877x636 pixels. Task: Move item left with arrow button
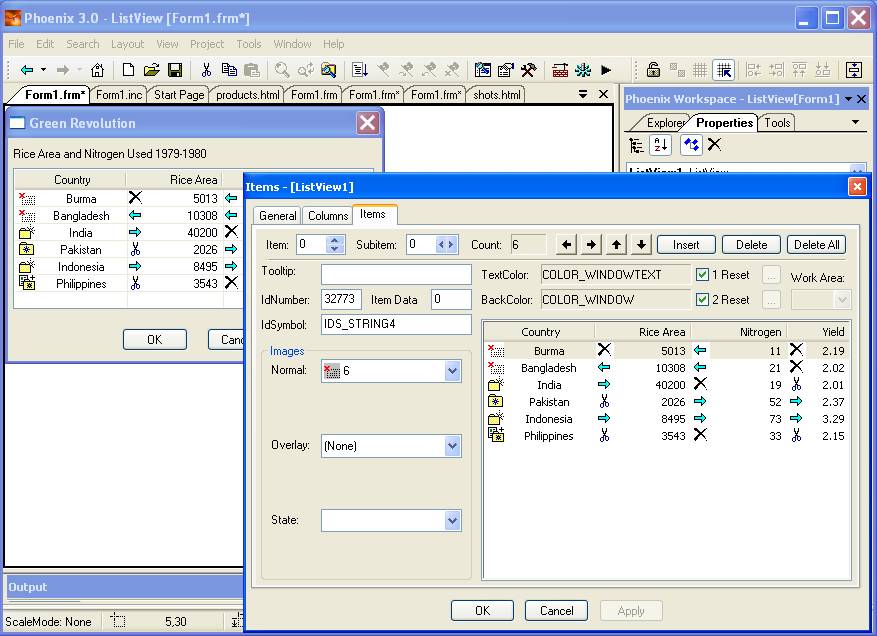tap(567, 244)
